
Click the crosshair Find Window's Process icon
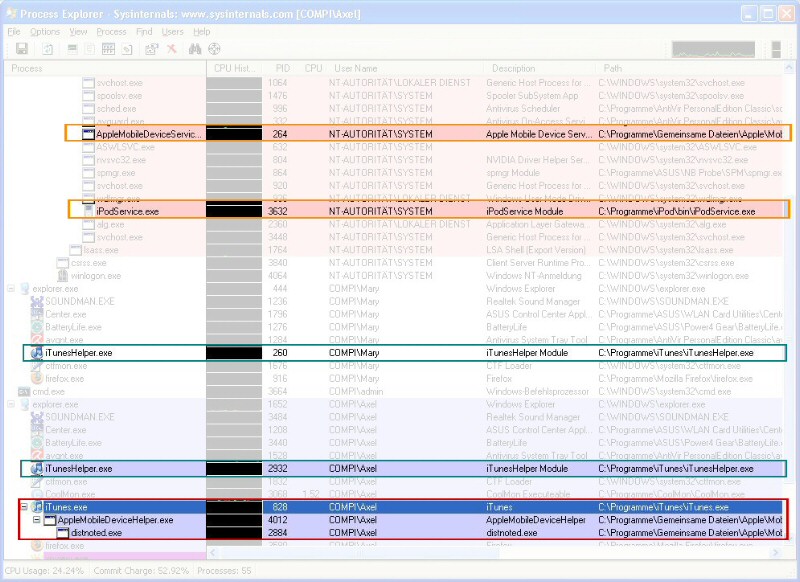(214, 49)
